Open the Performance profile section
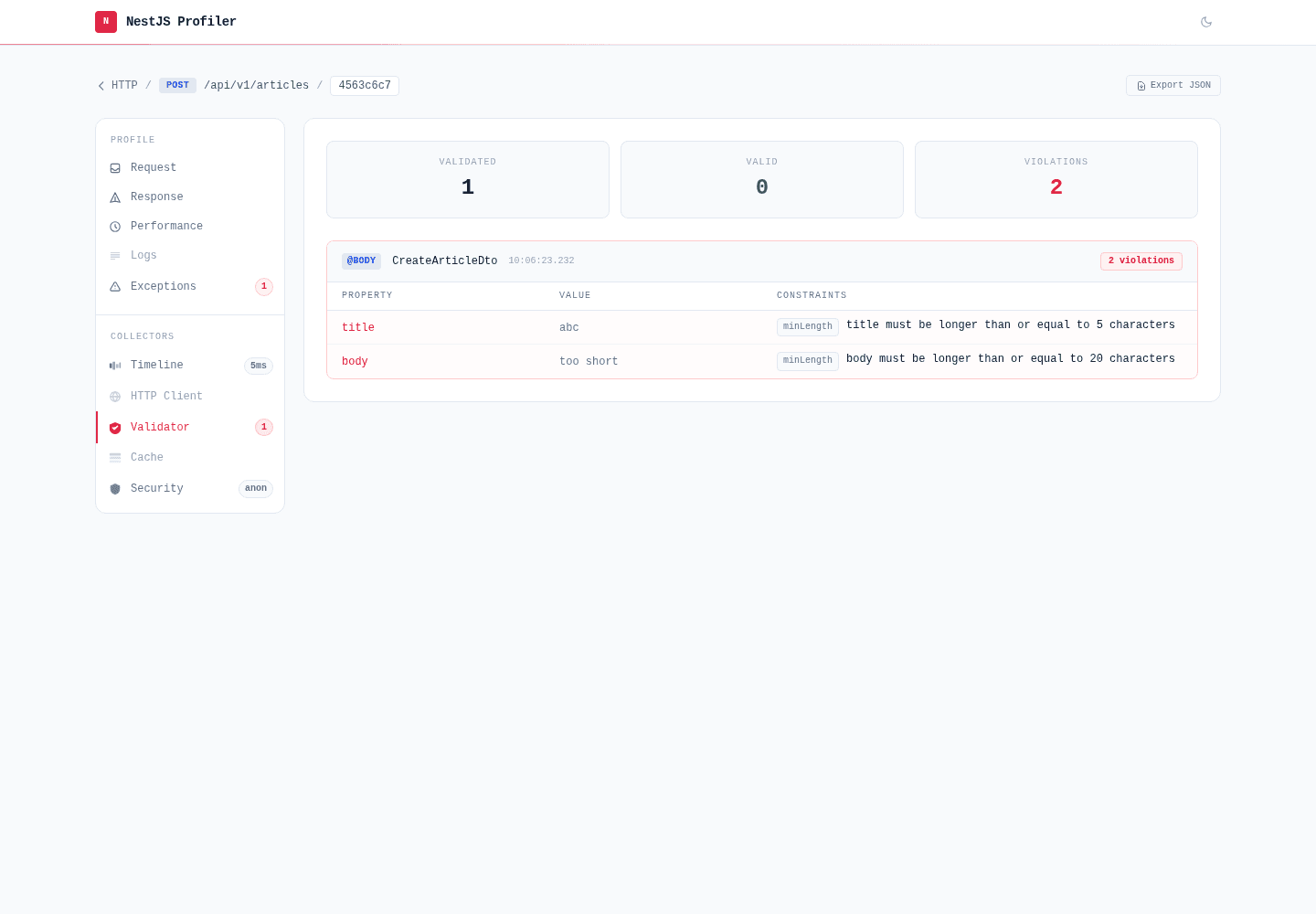Image resolution: width=1316 pixels, height=914 pixels. pyautogui.click(x=190, y=227)
